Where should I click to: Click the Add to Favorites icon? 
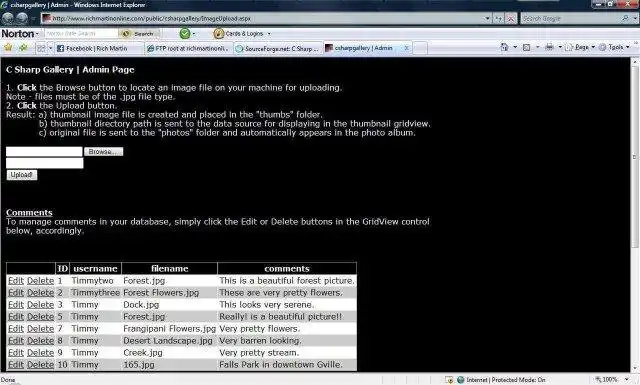tap(23, 48)
